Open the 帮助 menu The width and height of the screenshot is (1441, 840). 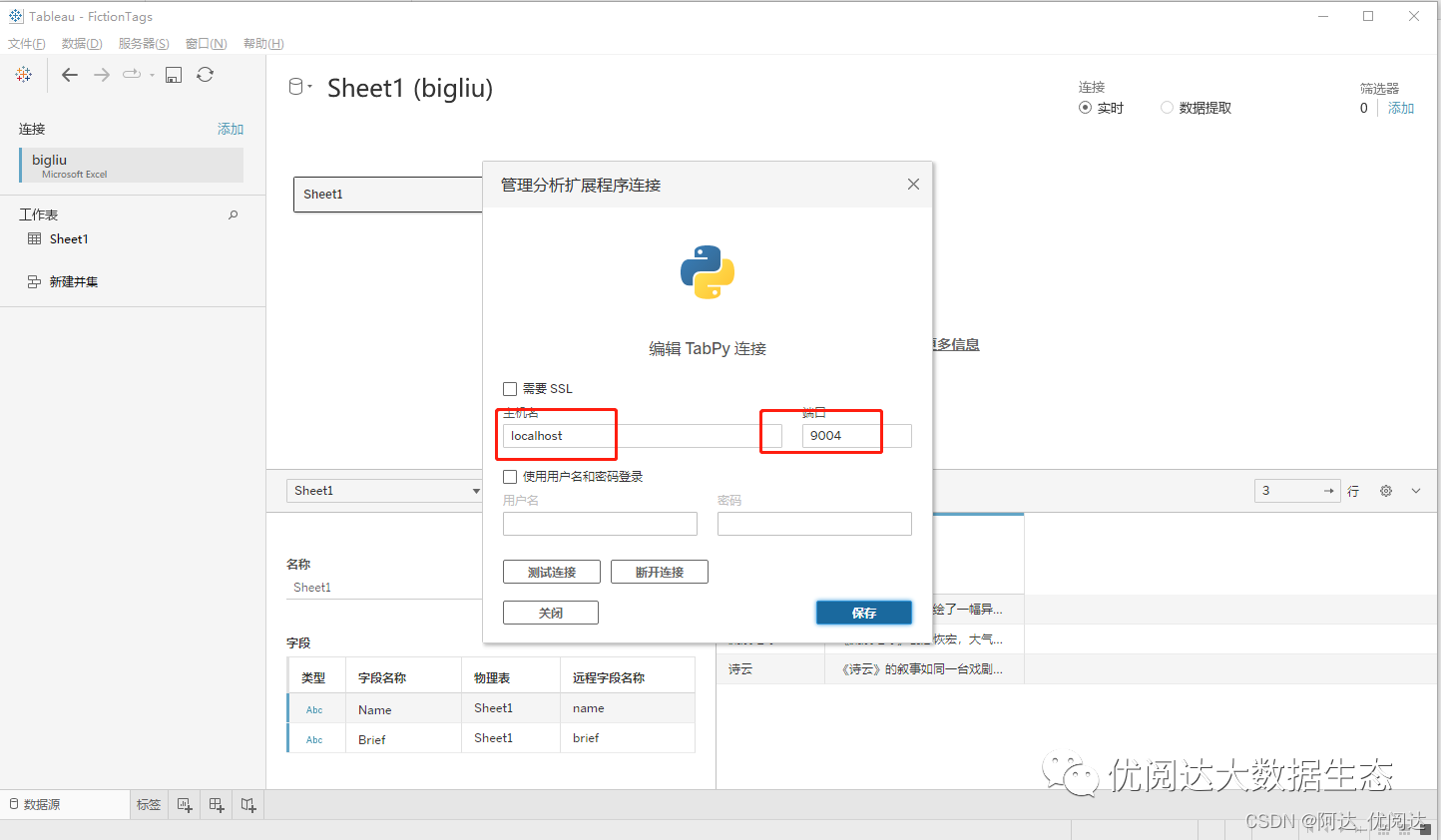(263, 44)
